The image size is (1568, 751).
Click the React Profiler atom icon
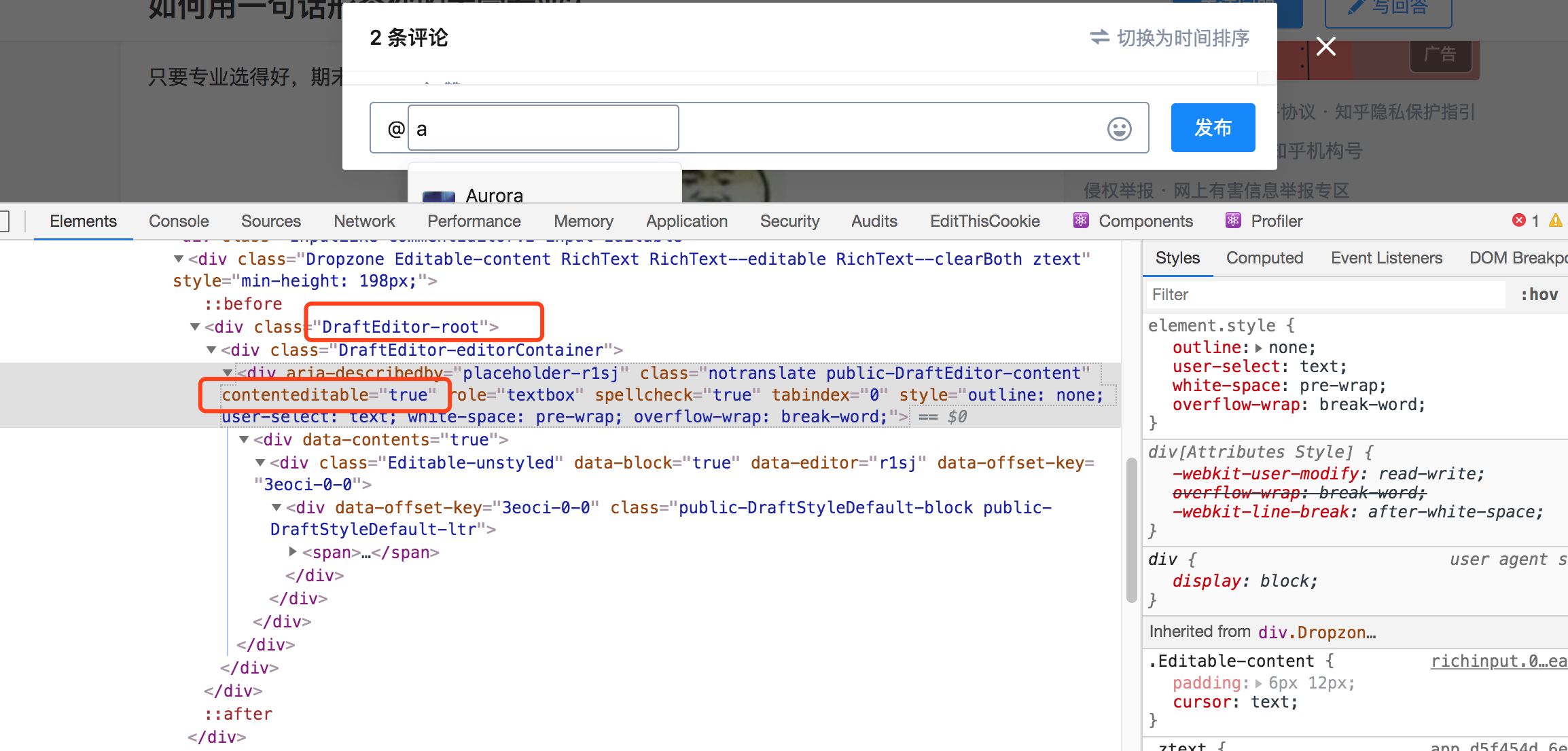pyautogui.click(x=1232, y=221)
